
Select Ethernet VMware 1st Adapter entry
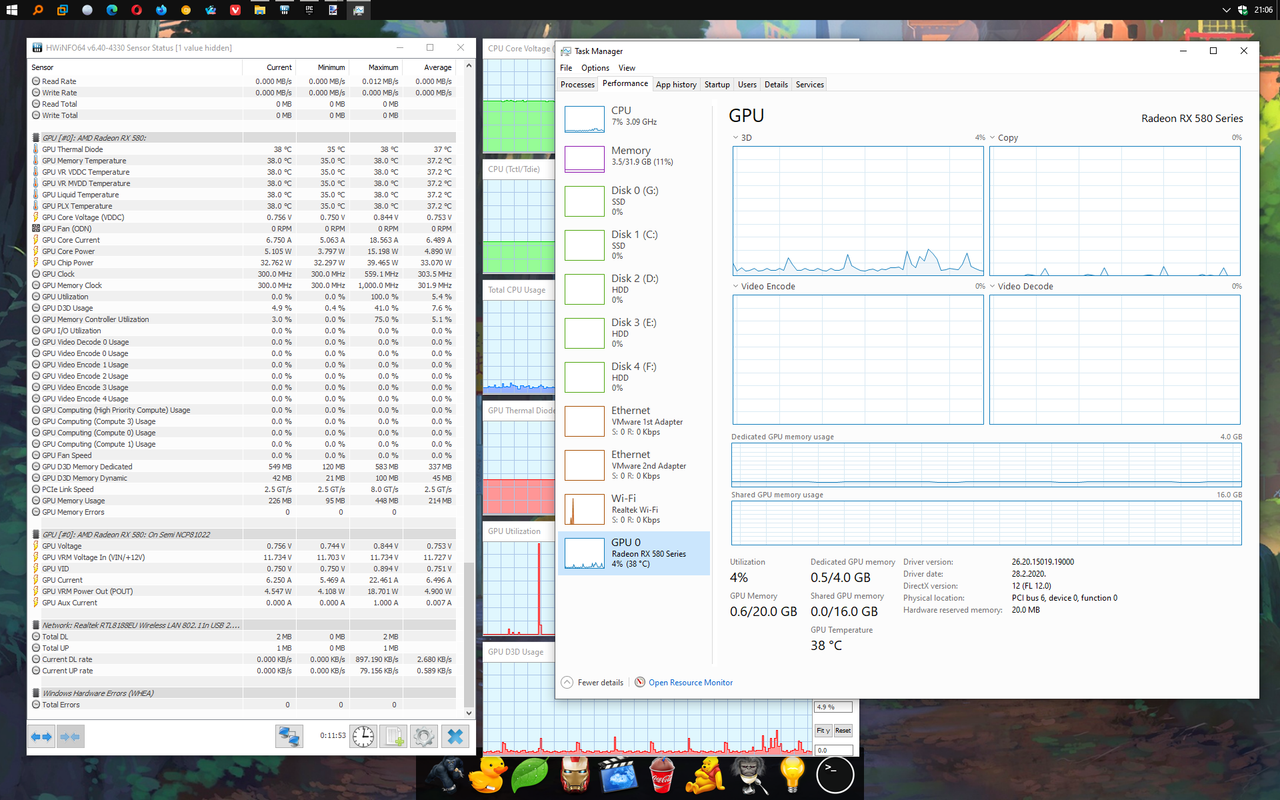[634, 420]
